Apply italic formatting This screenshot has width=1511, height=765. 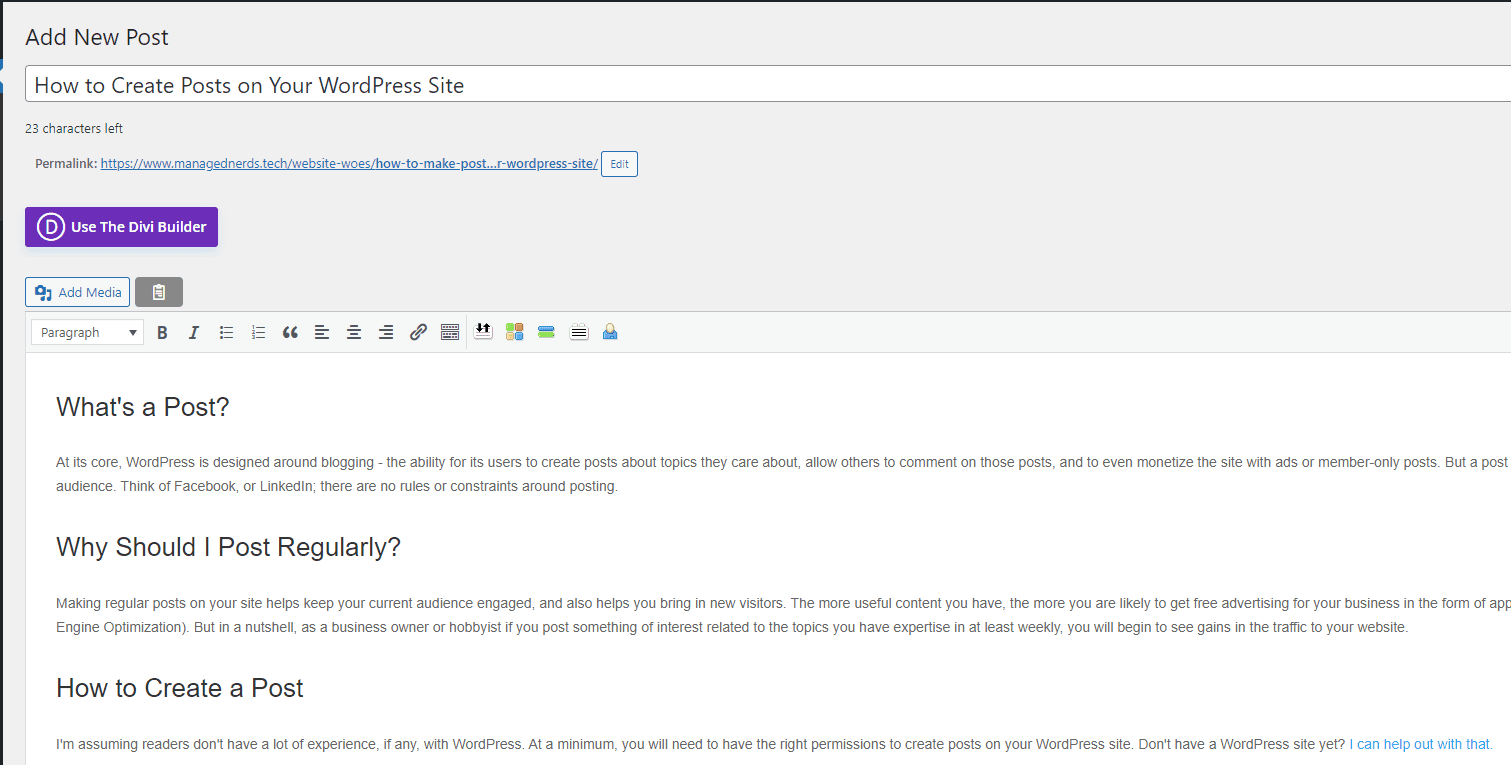pos(194,331)
